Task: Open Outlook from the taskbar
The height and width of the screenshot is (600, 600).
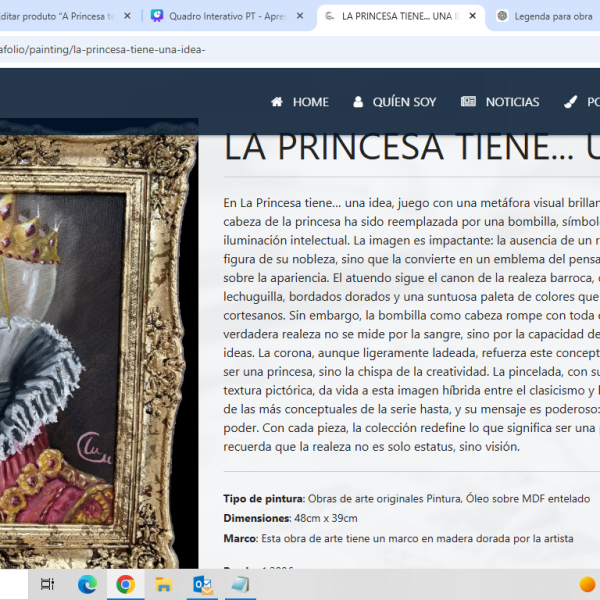Action: [x=202, y=585]
